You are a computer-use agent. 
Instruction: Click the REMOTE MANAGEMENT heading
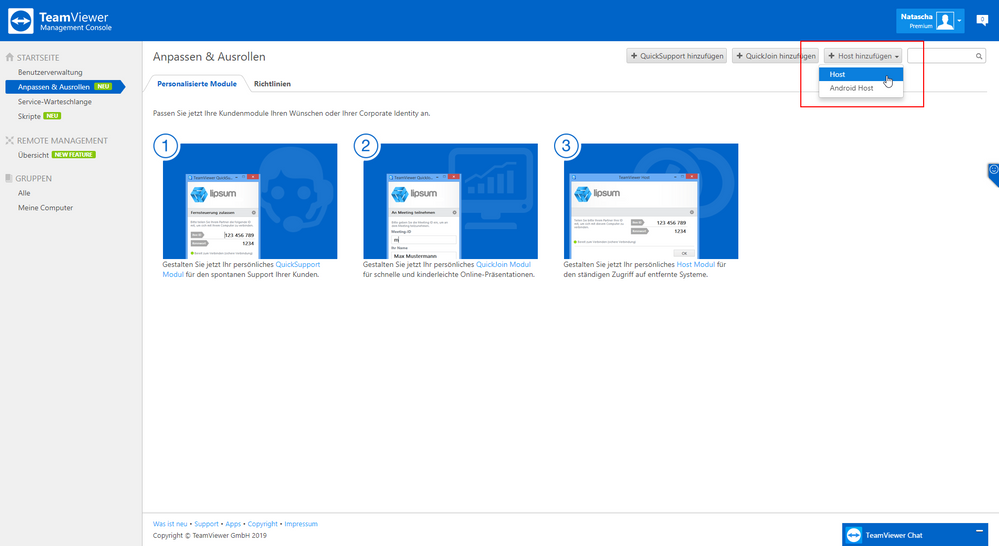62,140
